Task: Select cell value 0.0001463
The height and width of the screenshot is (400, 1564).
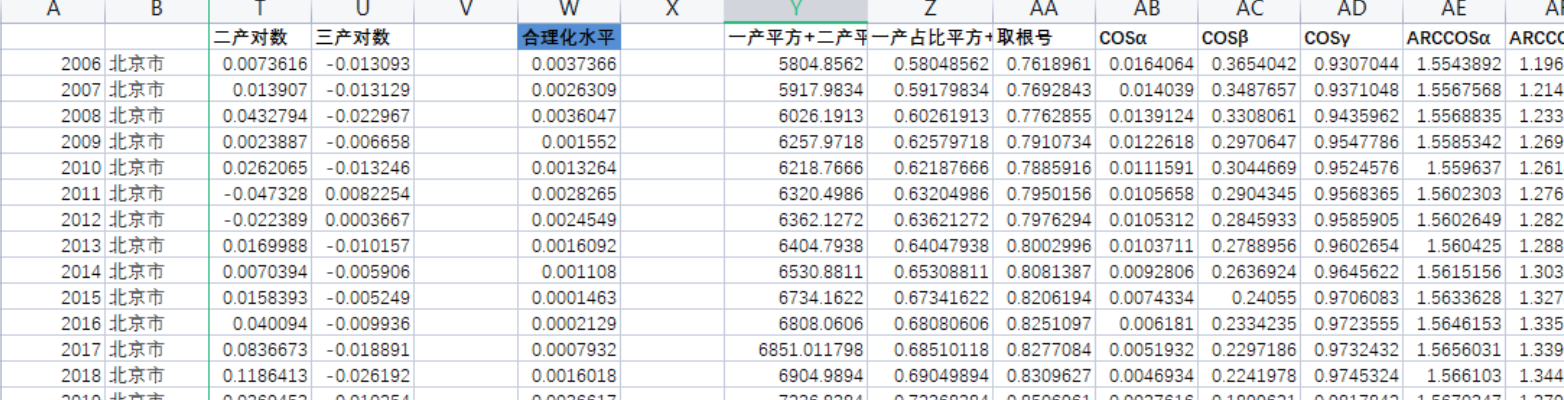Action: tap(570, 298)
